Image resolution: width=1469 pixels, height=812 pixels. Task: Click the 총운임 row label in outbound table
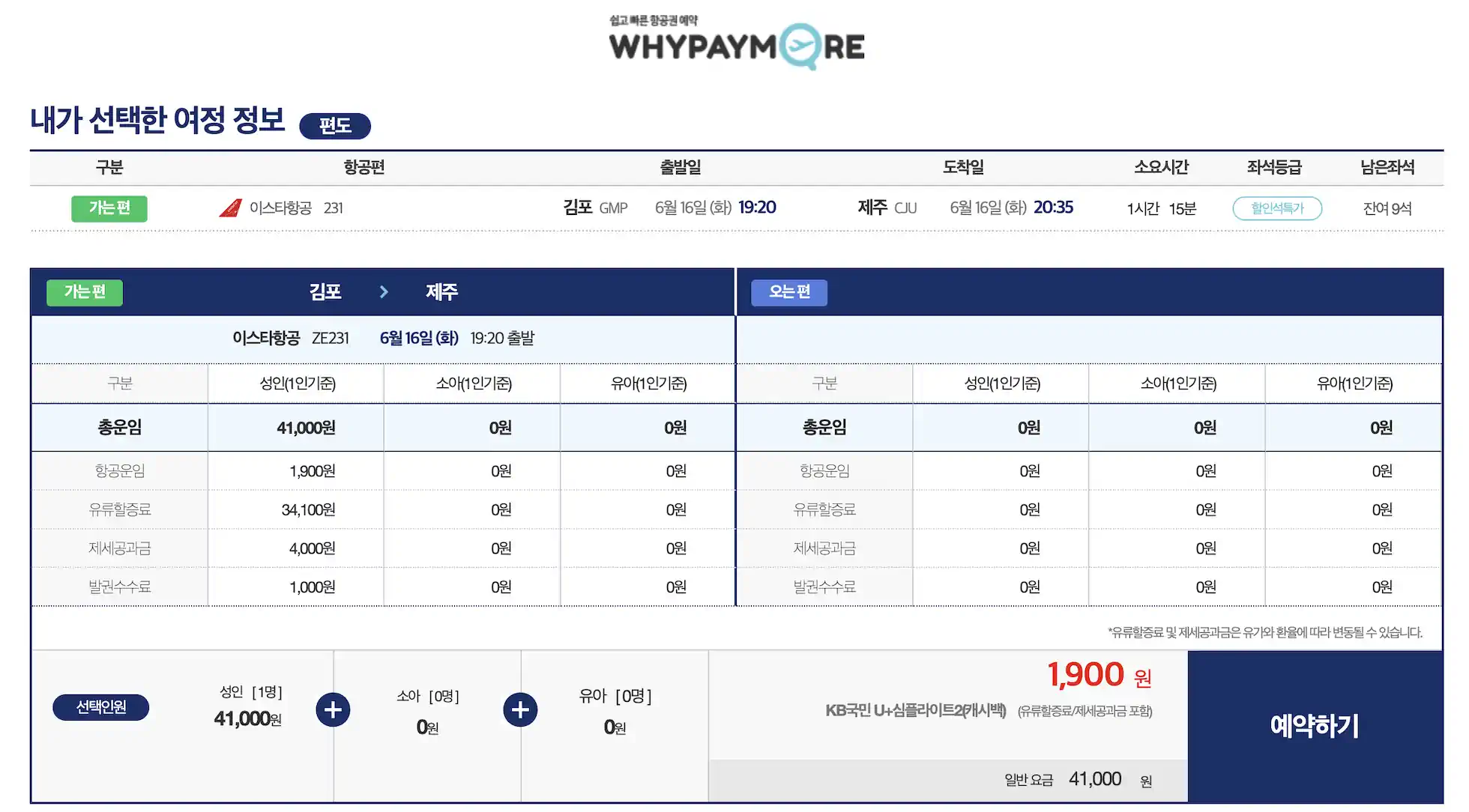point(120,428)
